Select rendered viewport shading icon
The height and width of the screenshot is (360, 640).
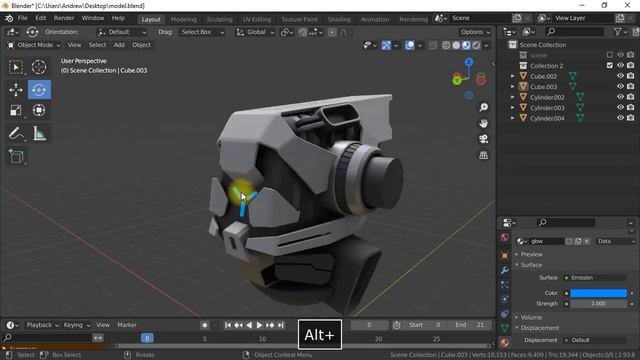pyautogui.click(x=476, y=45)
